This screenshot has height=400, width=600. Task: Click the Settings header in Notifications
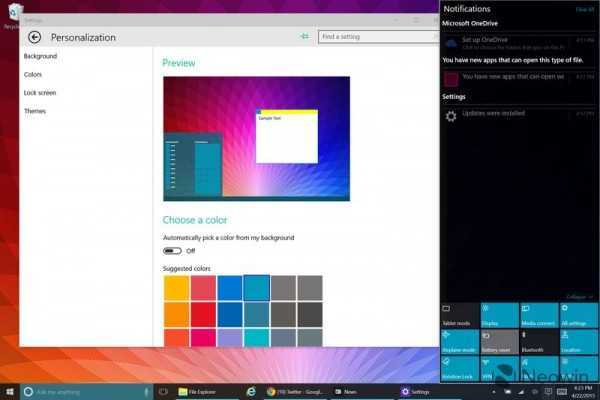(x=454, y=97)
